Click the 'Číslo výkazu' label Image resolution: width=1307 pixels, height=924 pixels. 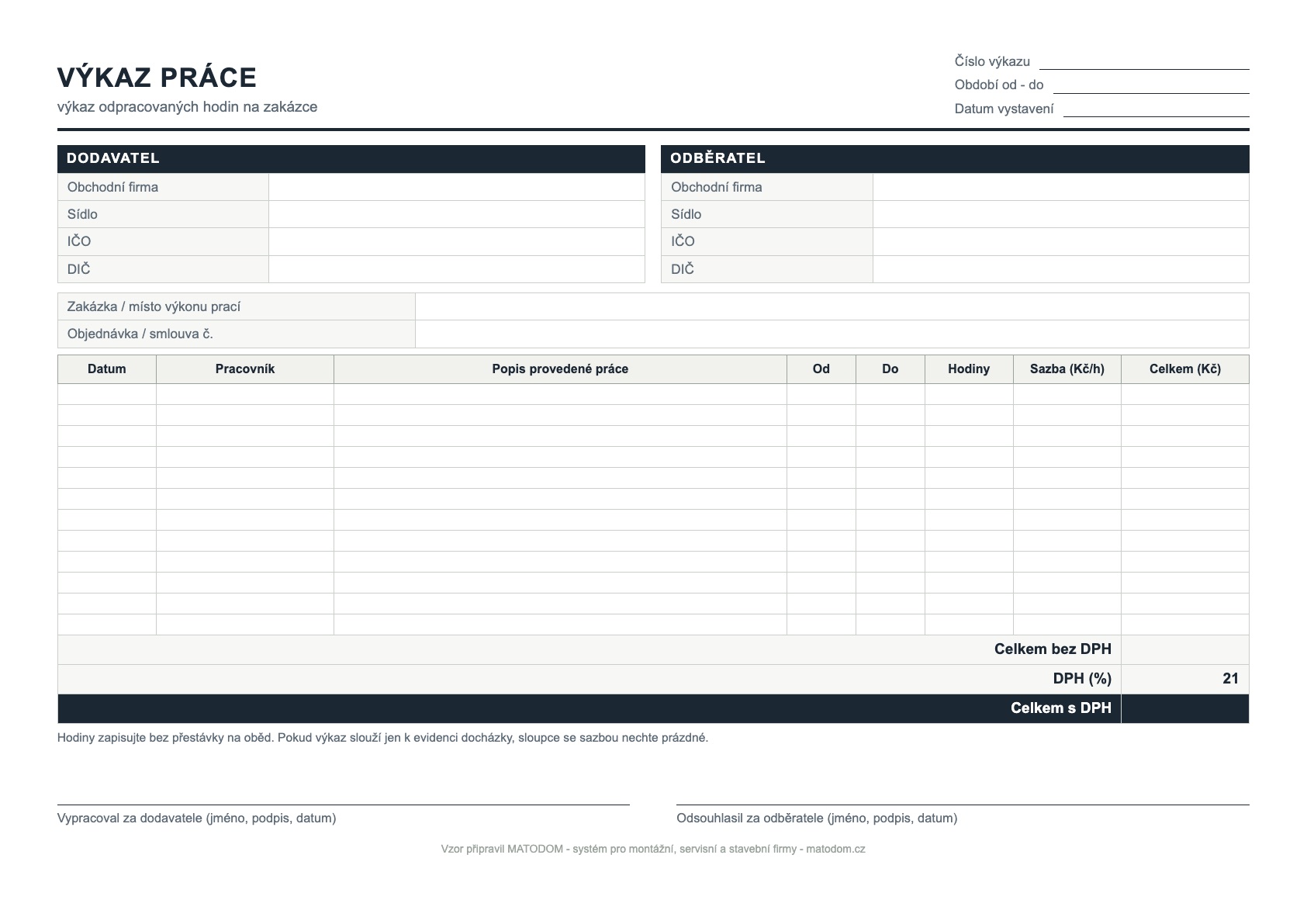(x=992, y=61)
